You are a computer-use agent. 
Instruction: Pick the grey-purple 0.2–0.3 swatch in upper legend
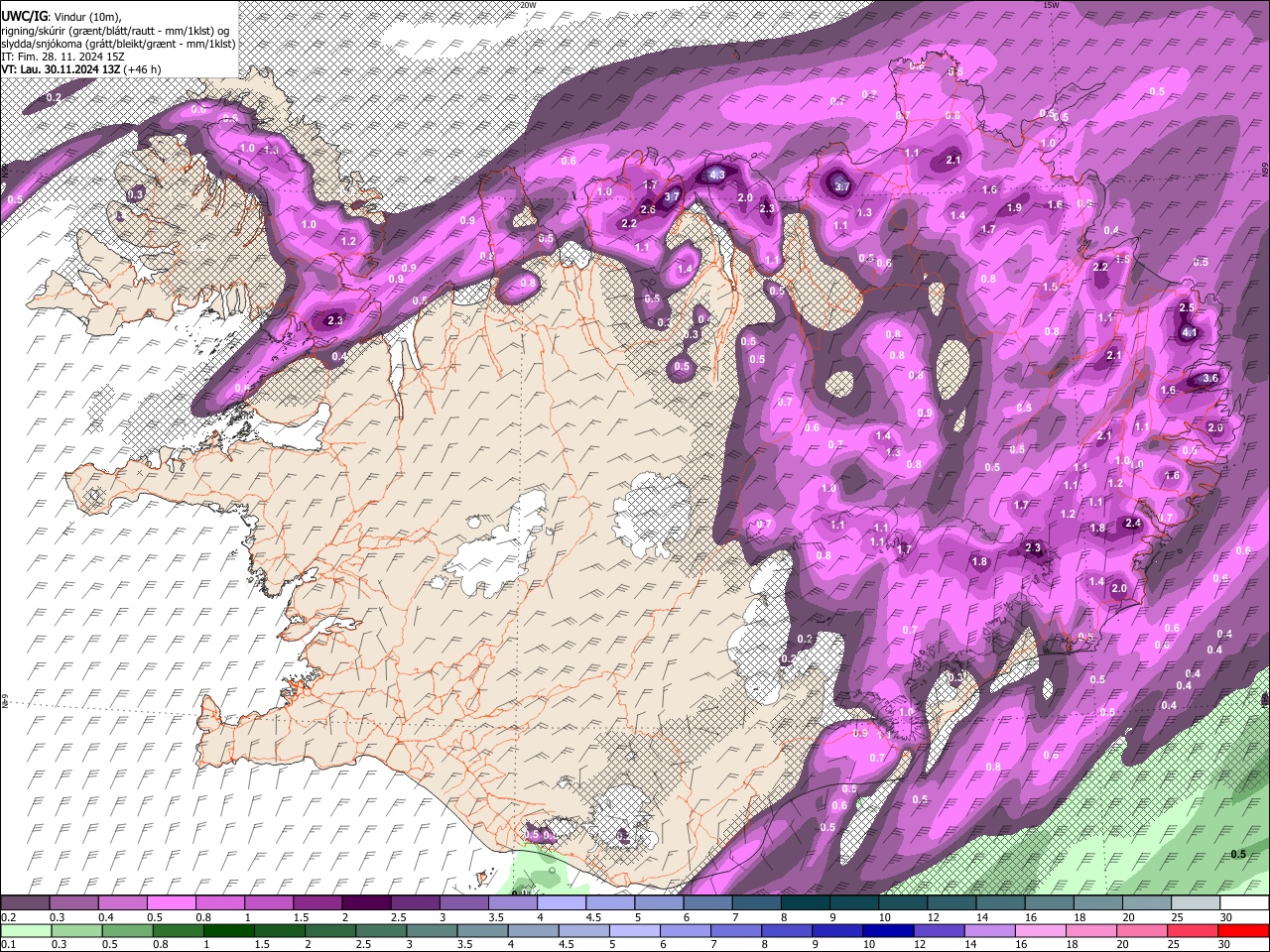(x=25, y=903)
